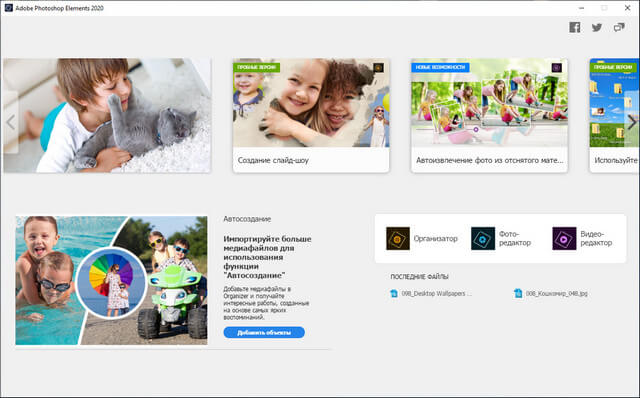Launch the Фото-редактор app icon
Screen dimensions: 640x398
[483, 238]
